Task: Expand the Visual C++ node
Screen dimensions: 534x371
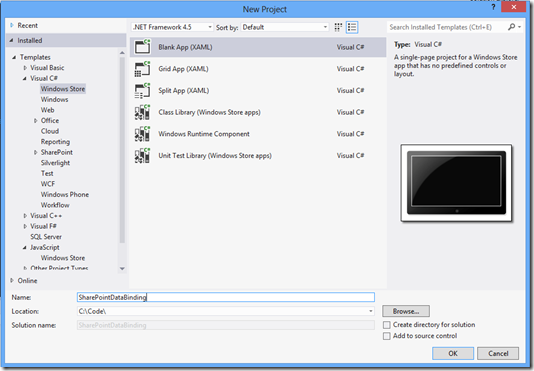Action: [25, 216]
